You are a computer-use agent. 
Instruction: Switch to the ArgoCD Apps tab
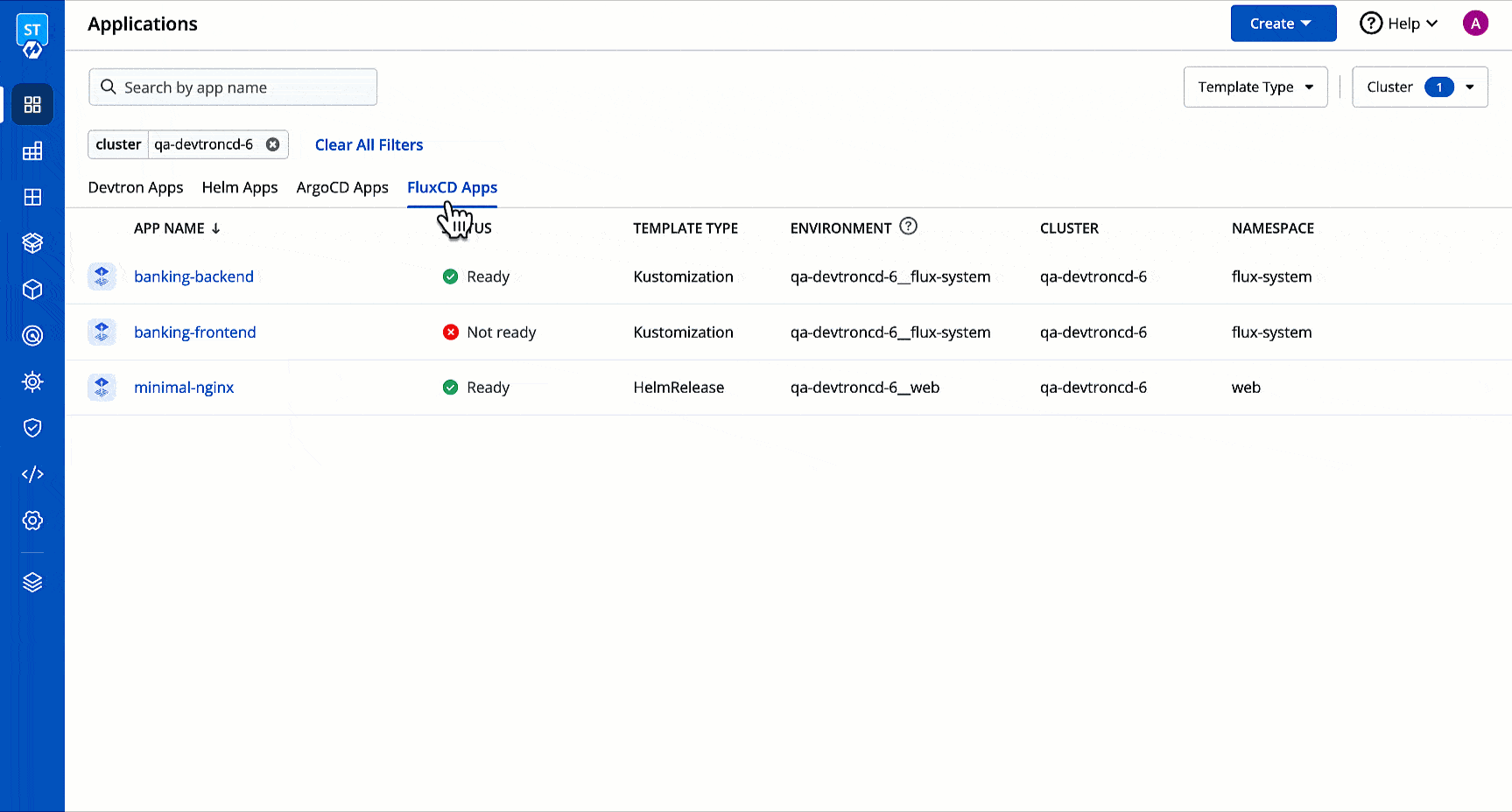point(342,187)
